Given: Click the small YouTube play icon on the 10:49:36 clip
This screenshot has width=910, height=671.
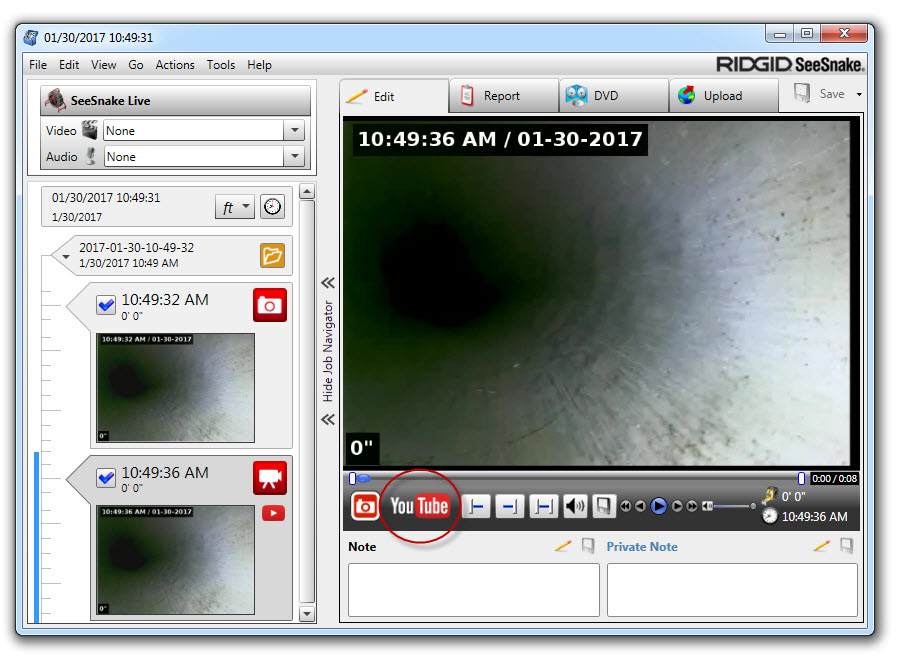Looking at the screenshot, I should (273, 513).
